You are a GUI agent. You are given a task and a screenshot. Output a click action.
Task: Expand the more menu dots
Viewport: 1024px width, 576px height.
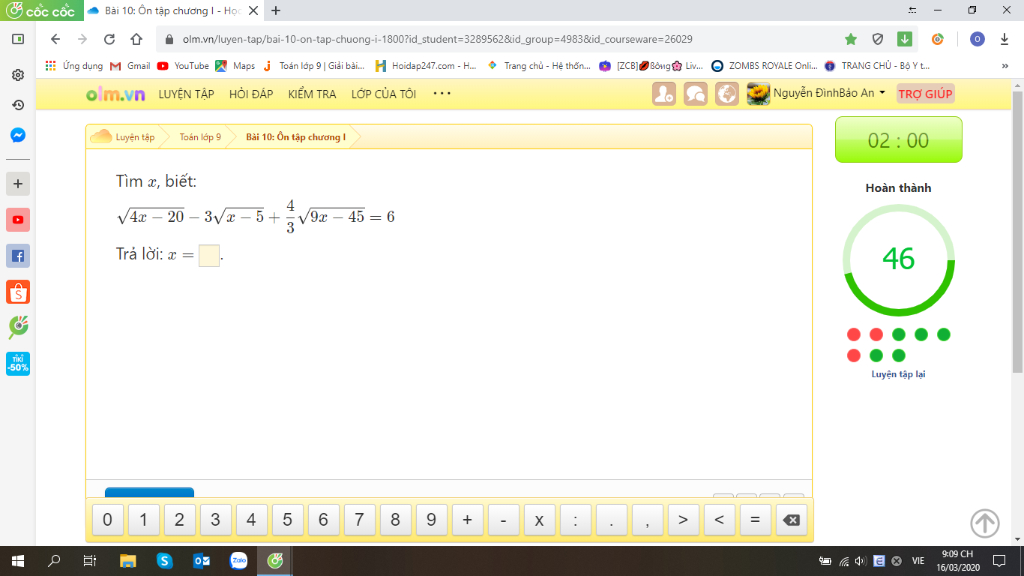click(x=442, y=93)
